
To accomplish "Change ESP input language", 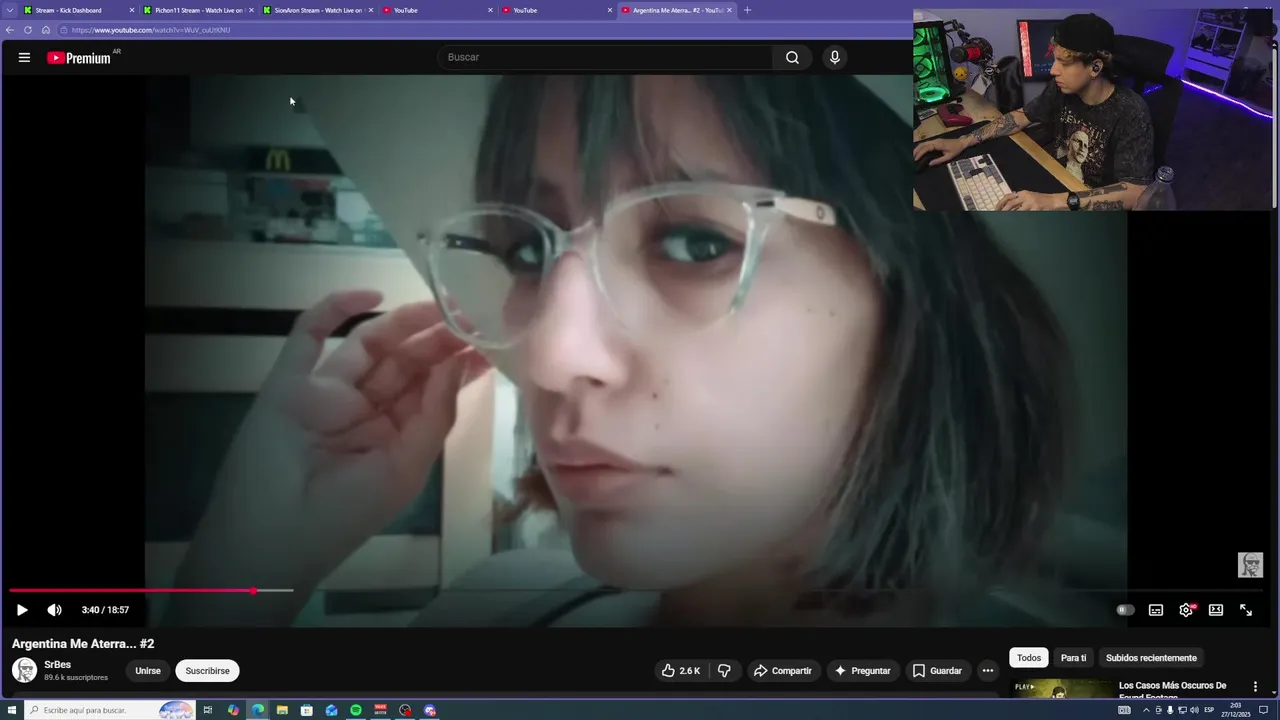I will pos(1210,710).
